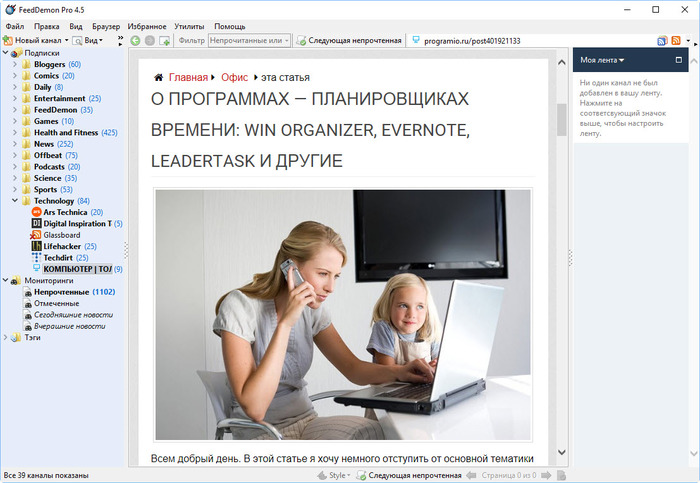Click Следующая непрочтенная in bottom status bar
This screenshot has width=700, height=483.
pos(409,475)
